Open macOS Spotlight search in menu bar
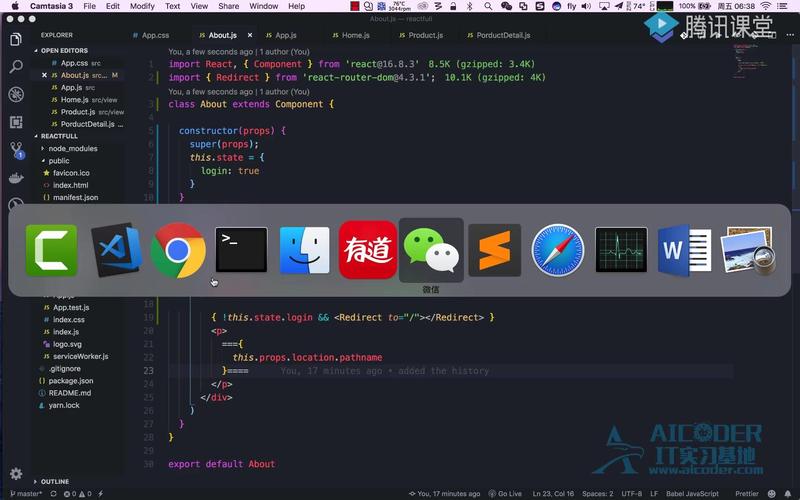This screenshot has width=800, height=500. point(488,6)
